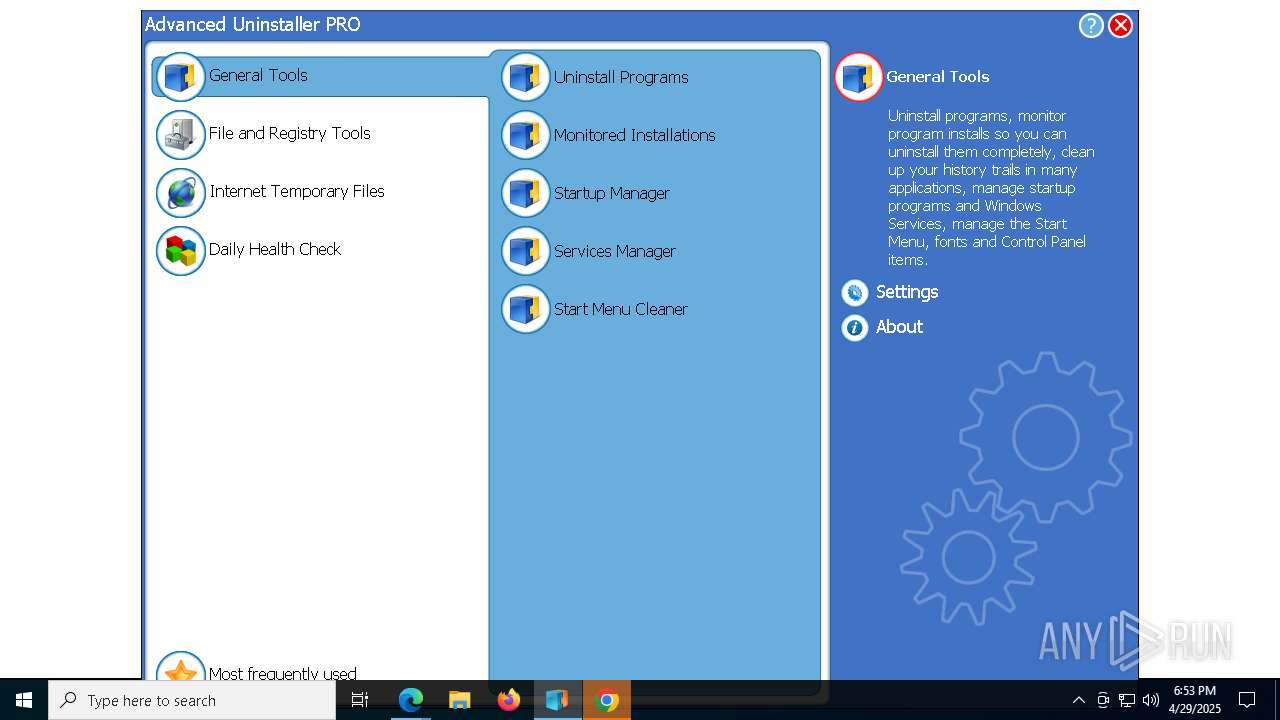The height and width of the screenshot is (720, 1280).
Task: Click the About info icon
Action: point(855,327)
